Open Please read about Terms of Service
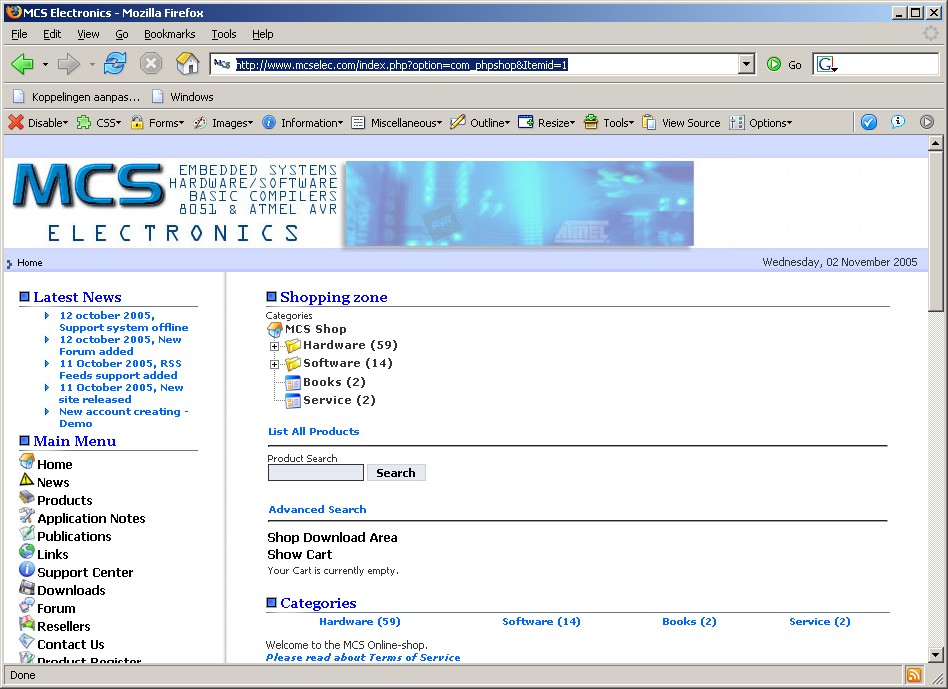 (363, 658)
